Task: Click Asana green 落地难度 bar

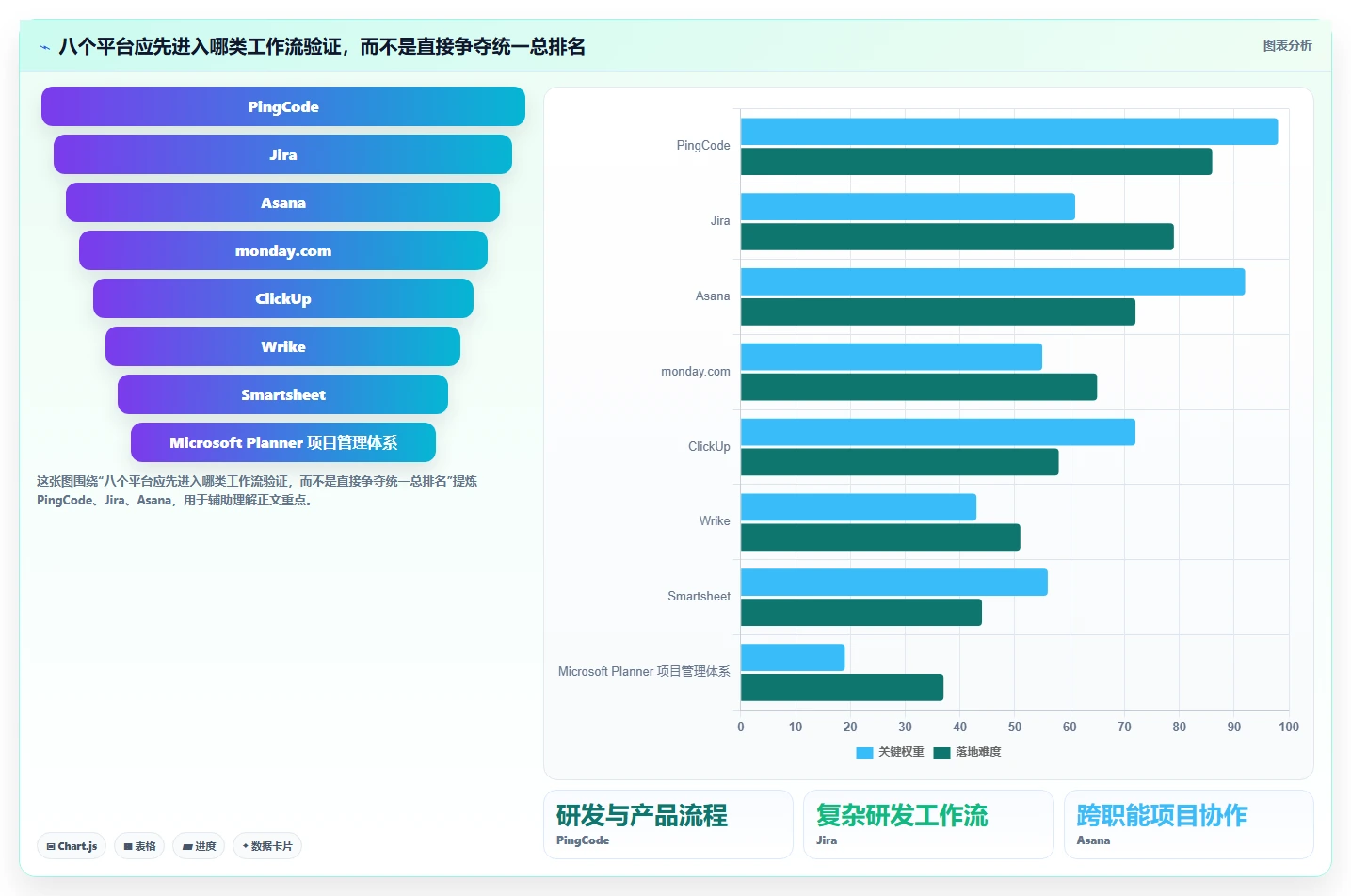Action: point(938,312)
